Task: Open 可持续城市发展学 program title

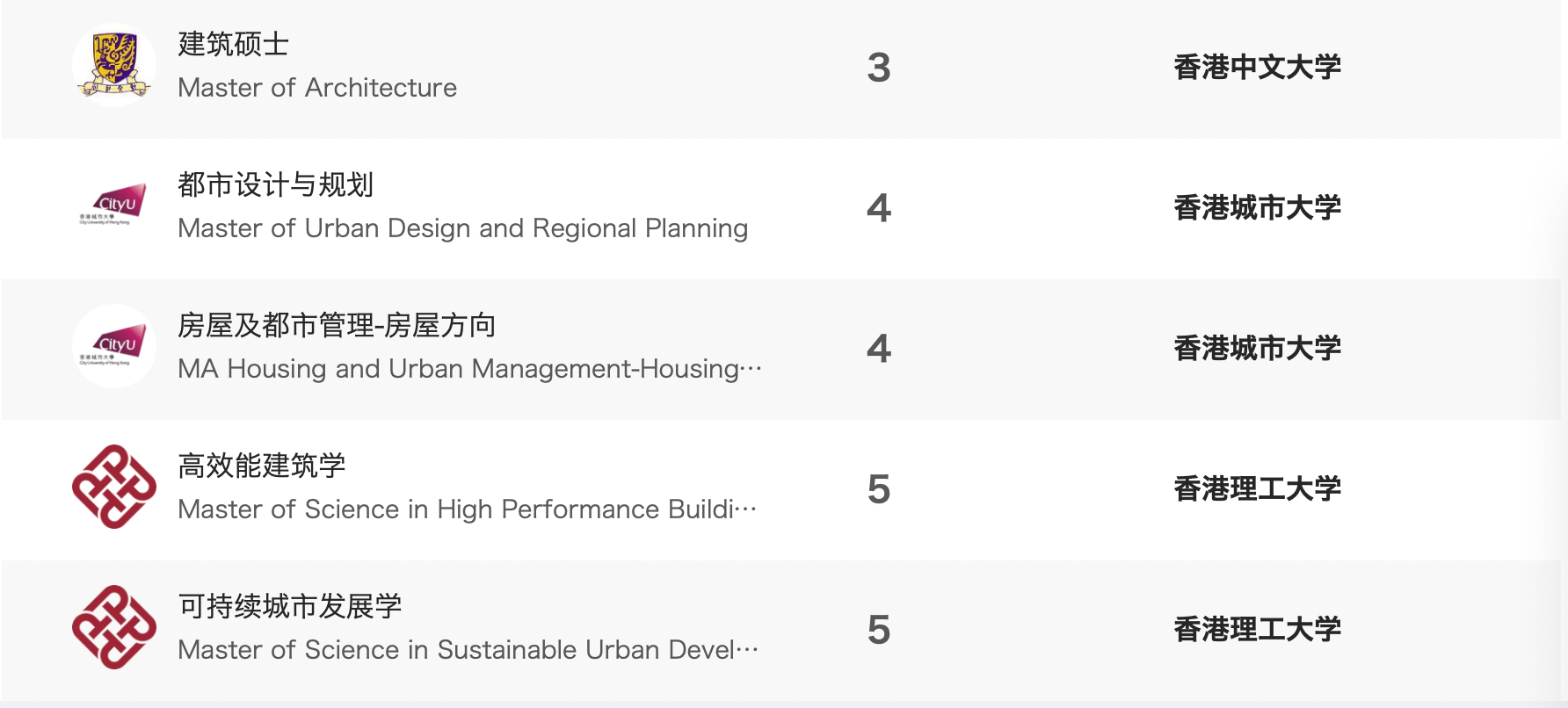Action: click(x=289, y=606)
